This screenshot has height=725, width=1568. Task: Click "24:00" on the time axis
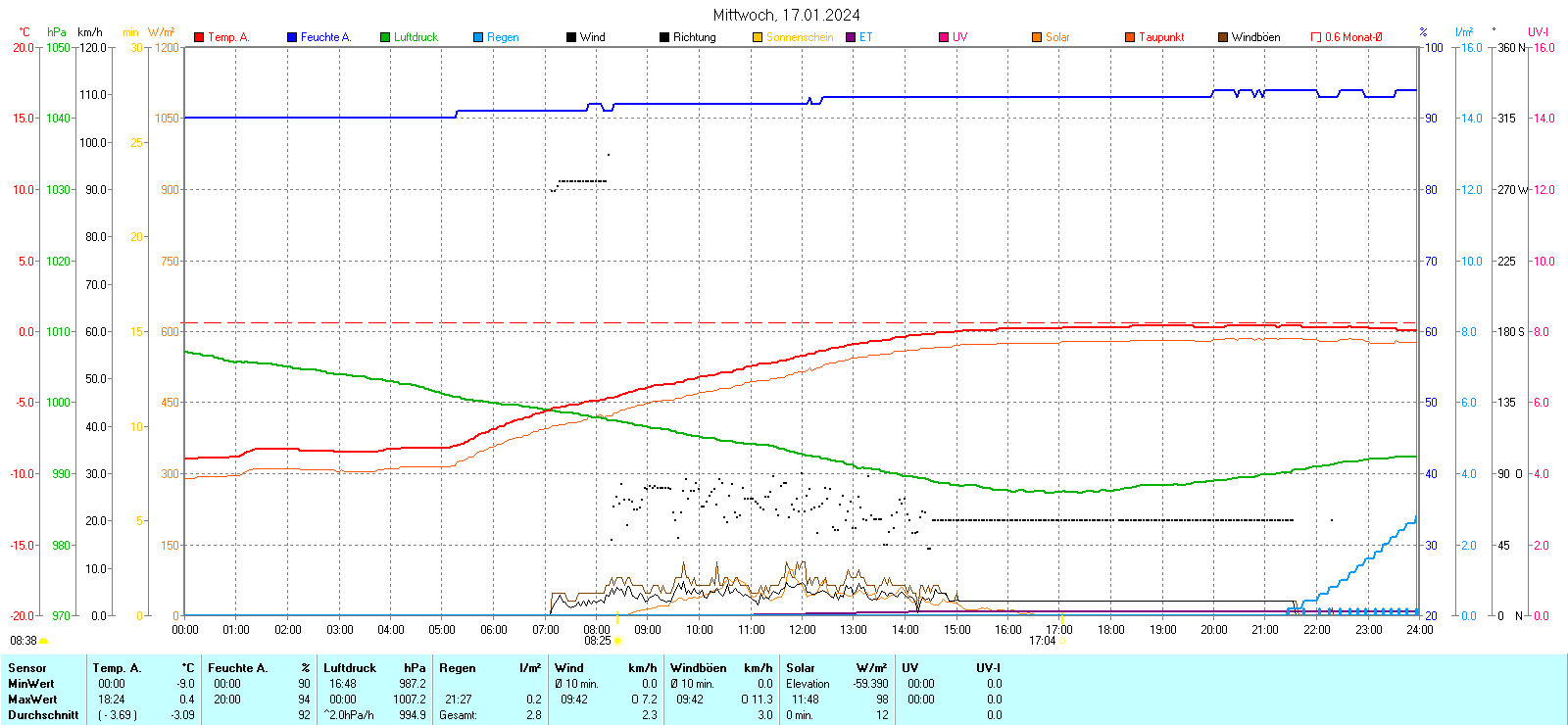coord(1420,630)
